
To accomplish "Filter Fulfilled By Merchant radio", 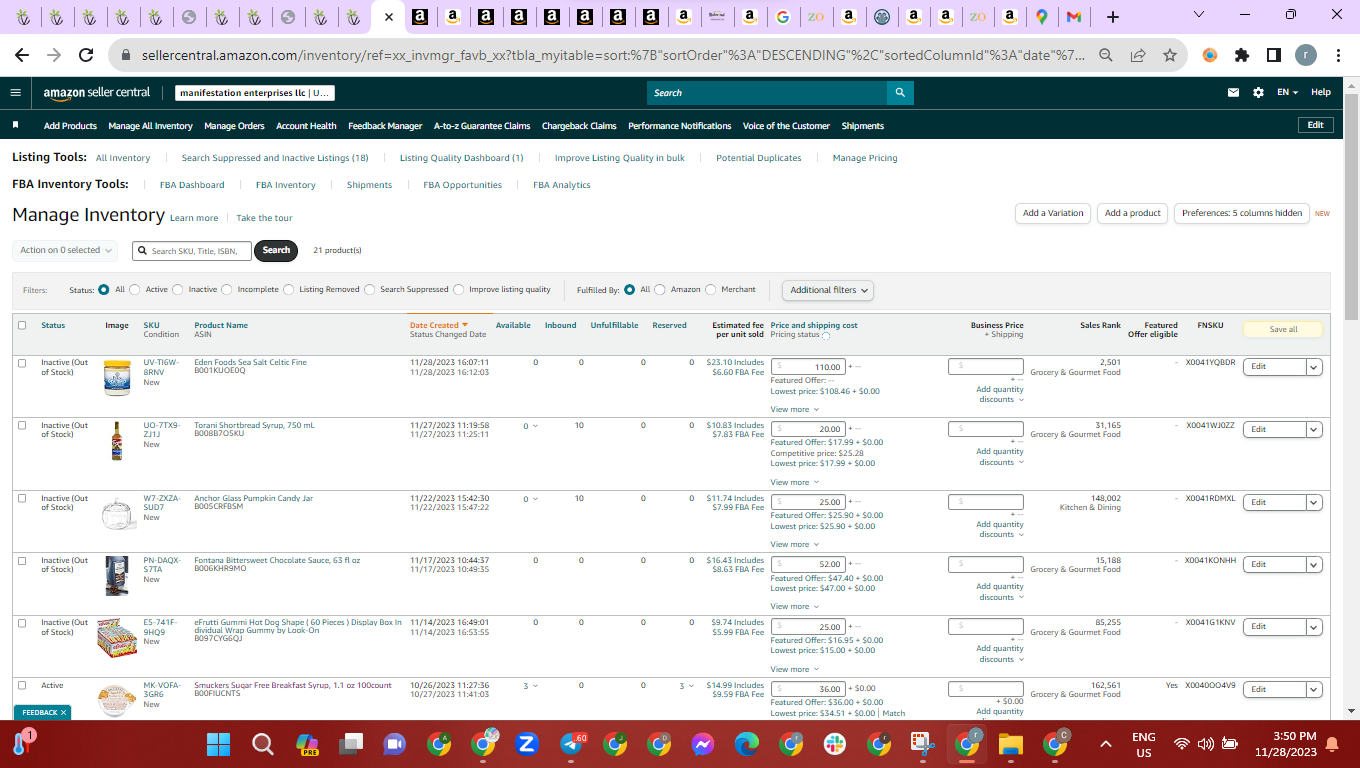I will click(711, 290).
